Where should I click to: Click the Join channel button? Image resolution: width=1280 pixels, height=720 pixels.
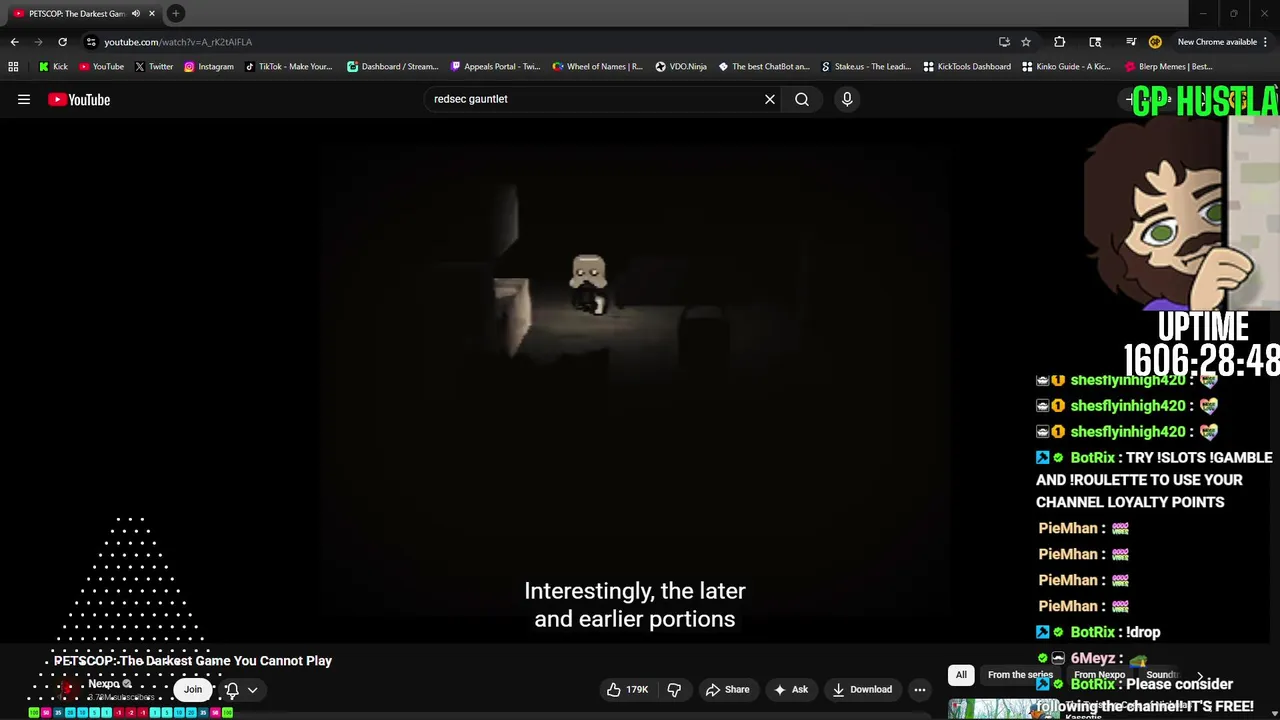(193, 689)
